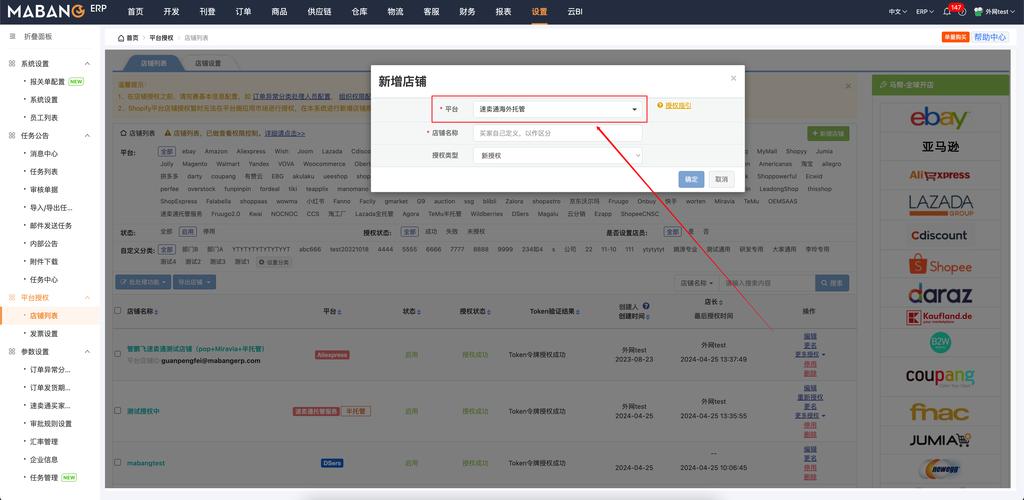The width and height of the screenshot is (1024, 500).
Task: Click the orange 单量购买 button
Action: point(955,37)
